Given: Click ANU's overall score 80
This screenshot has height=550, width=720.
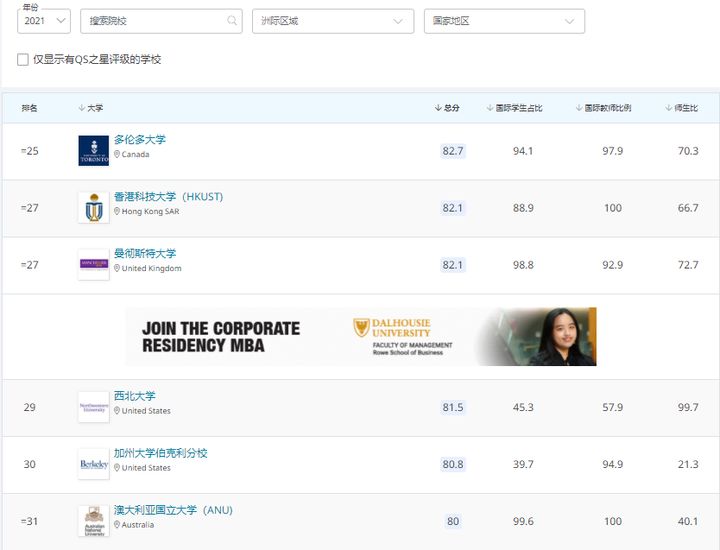Looking at the screenshot, I should pyautogui.click(x=453, y=521).
